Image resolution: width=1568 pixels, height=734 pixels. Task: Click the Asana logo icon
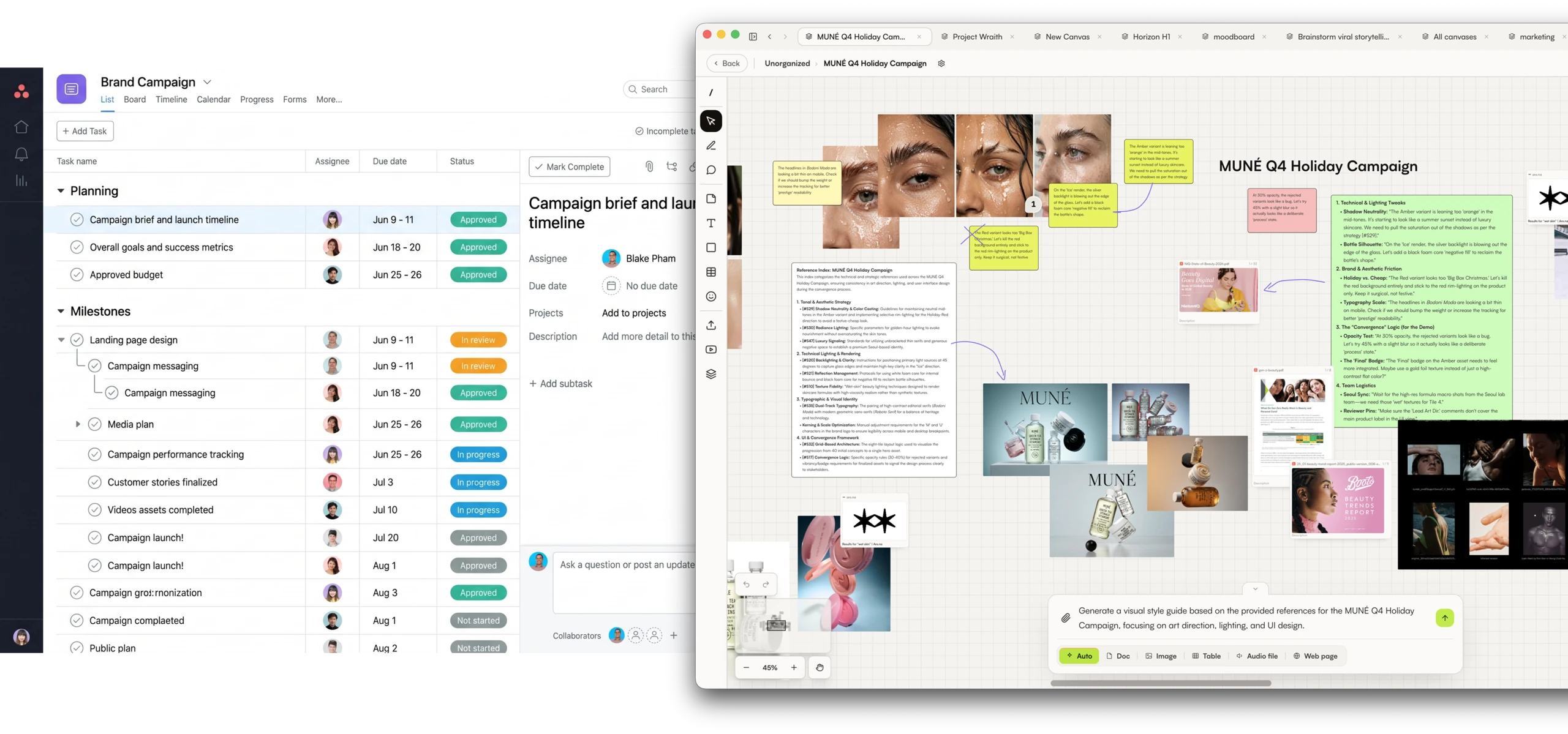point(21,91)
